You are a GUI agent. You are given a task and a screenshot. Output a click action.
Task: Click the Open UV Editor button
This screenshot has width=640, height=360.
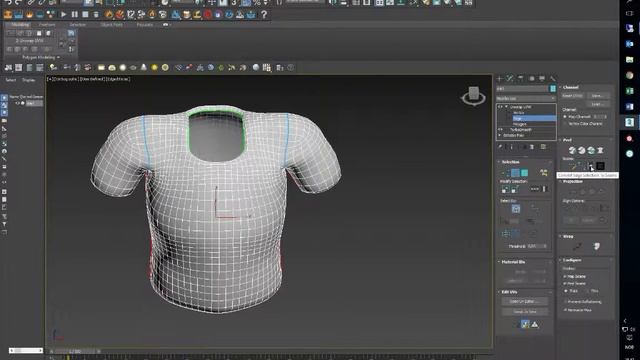pyautogui.click(x=524, y=301)
